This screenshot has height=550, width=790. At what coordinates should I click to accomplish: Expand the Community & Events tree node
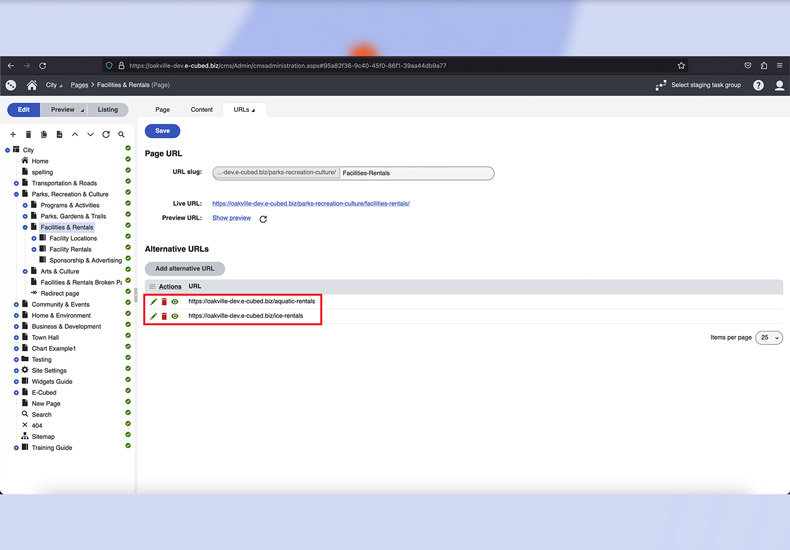[16, 304]
